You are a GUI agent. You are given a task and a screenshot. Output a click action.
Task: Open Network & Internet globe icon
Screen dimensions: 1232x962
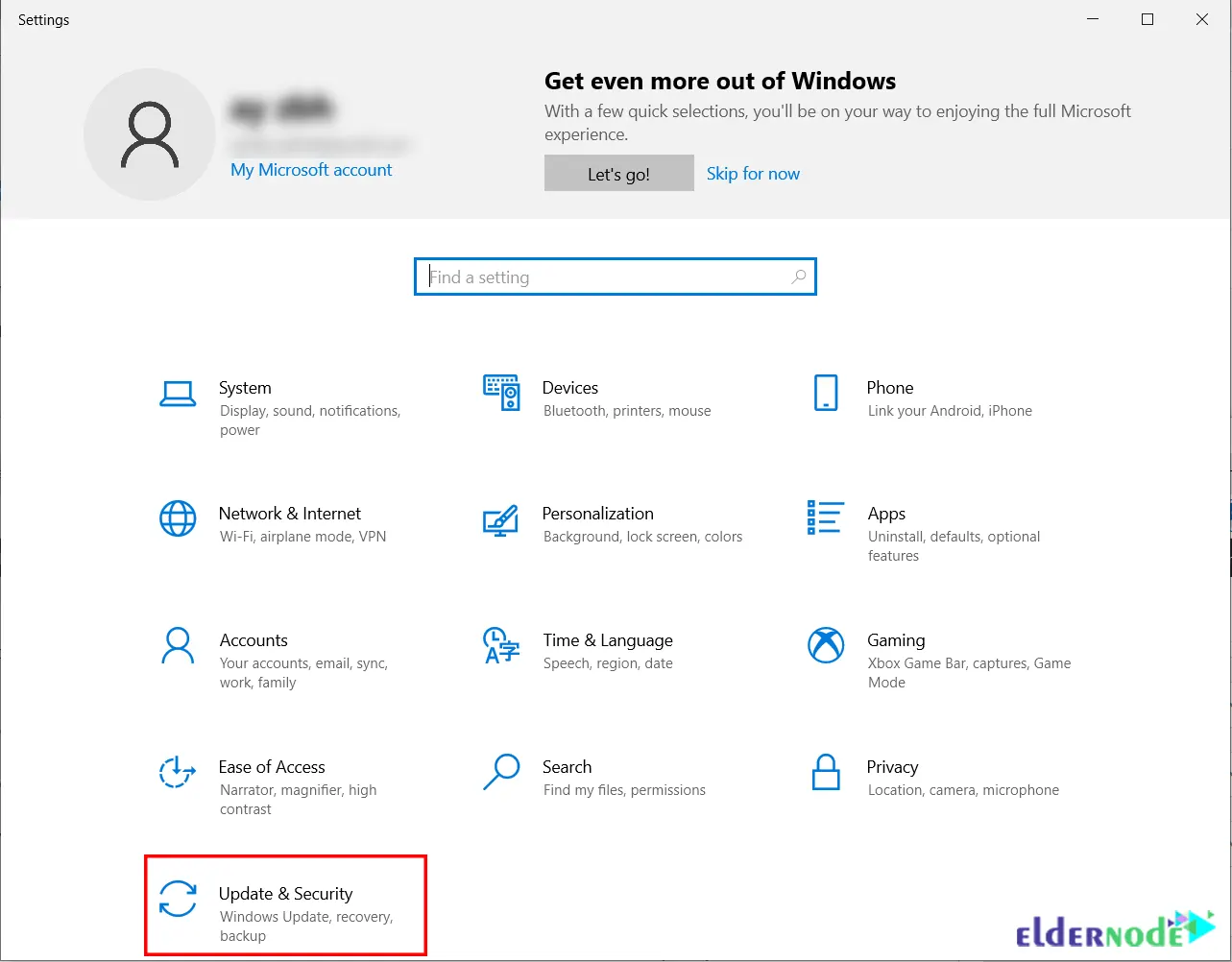click(x=178, y=518)
